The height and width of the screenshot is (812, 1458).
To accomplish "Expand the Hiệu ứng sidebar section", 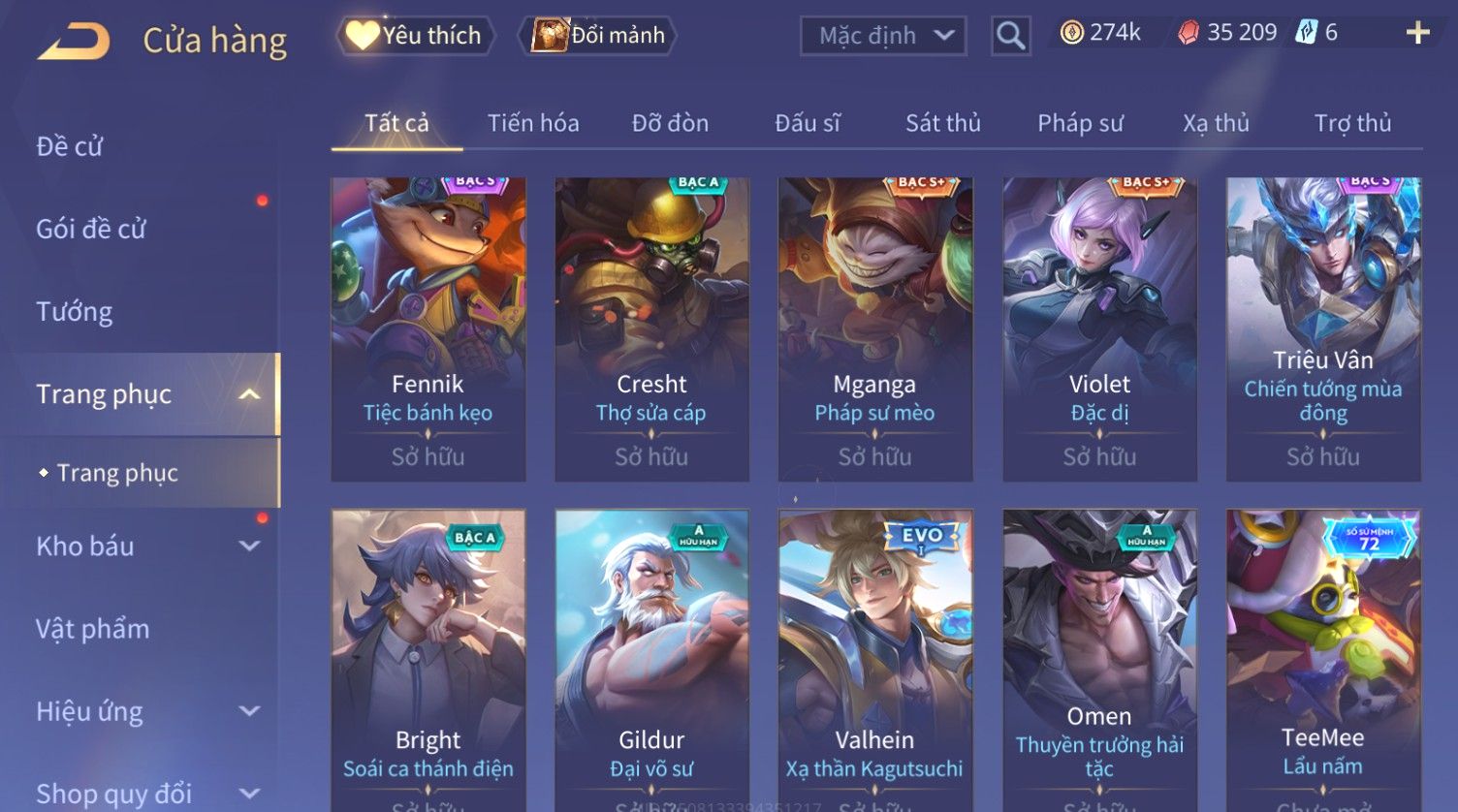I will [249, 711].
